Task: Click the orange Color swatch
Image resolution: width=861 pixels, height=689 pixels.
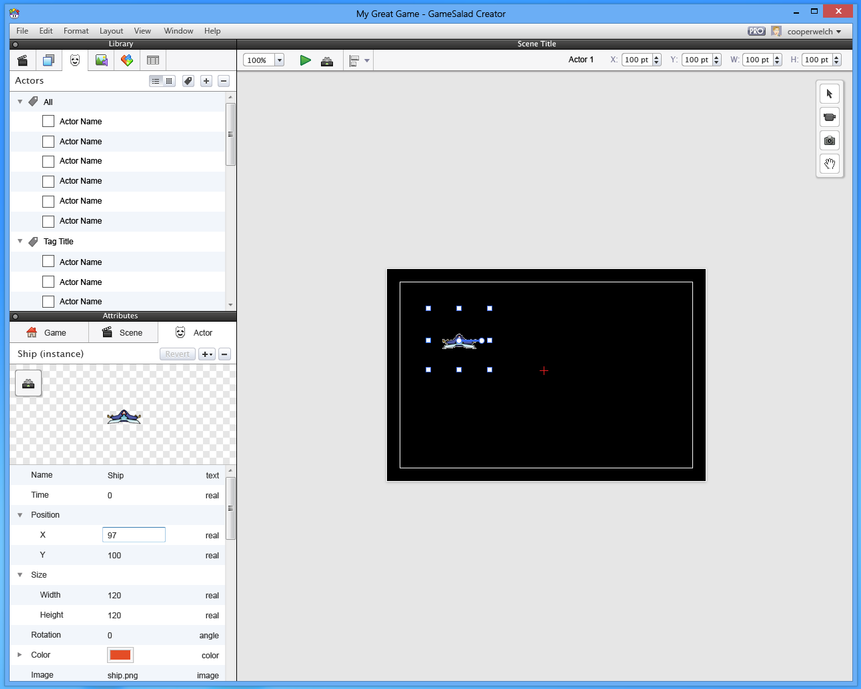Action: [x=120, y=655]
